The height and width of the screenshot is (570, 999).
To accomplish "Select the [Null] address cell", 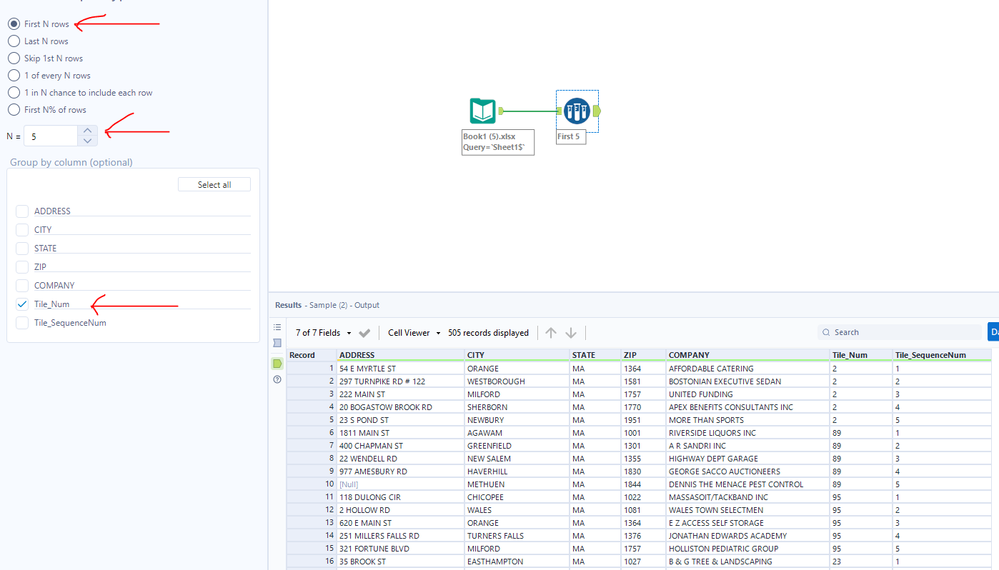I will 401,484.
